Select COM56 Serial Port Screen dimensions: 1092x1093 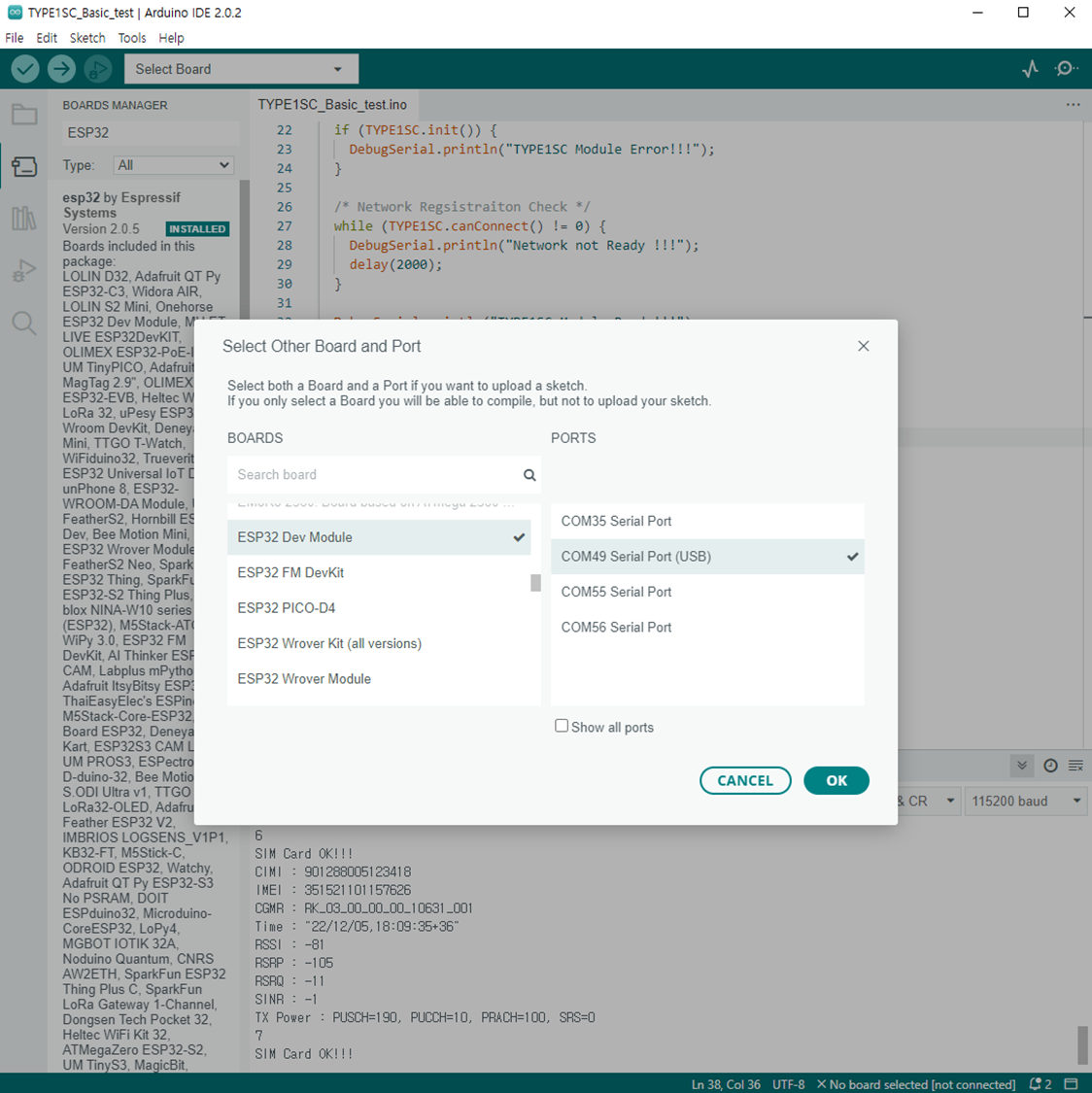pyautogui.click(x=707, y=628)
